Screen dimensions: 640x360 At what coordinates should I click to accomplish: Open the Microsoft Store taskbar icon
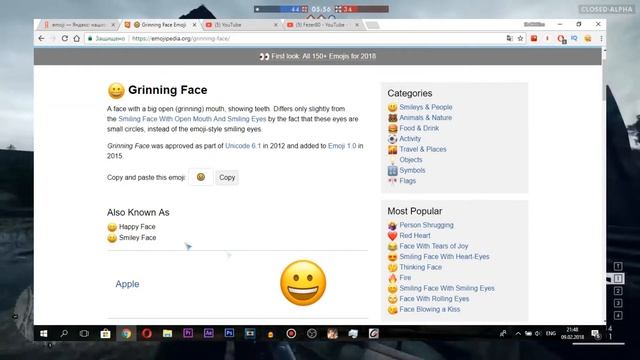[105, 333]
